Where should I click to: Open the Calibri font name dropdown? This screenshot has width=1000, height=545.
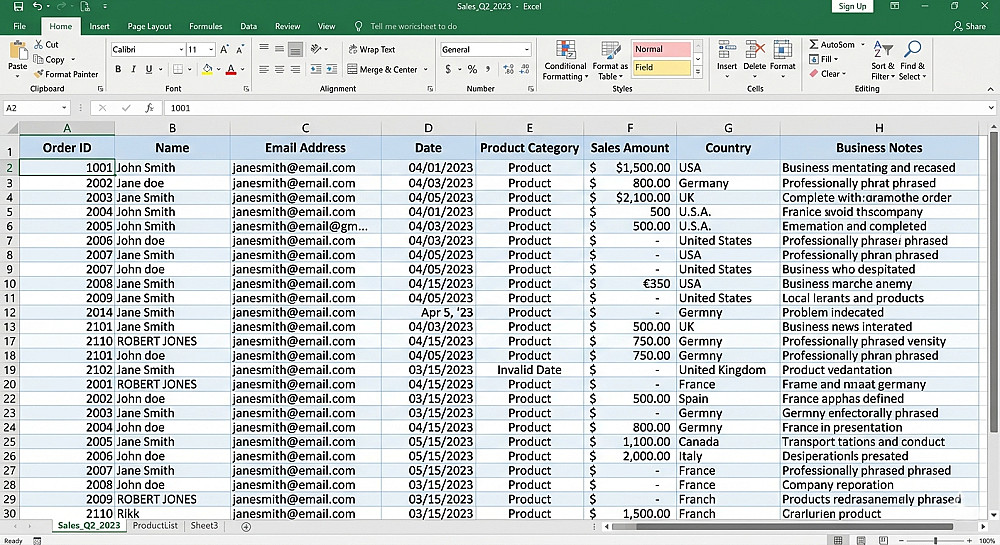181,49
